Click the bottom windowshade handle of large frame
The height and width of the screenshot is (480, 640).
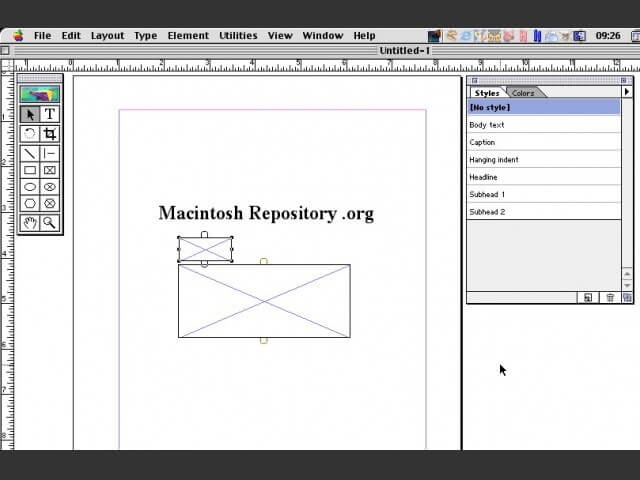point(264,340)
